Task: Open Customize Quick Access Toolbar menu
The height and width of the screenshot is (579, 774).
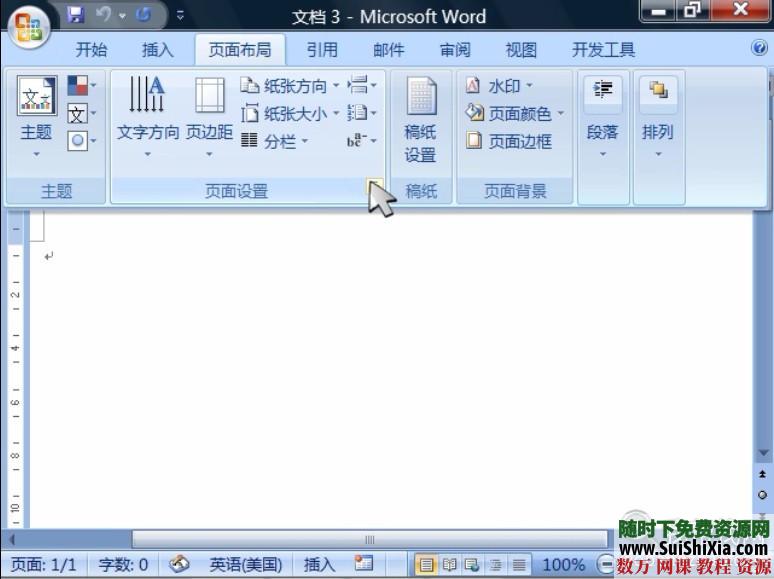Action: click(x=181, y=16)
